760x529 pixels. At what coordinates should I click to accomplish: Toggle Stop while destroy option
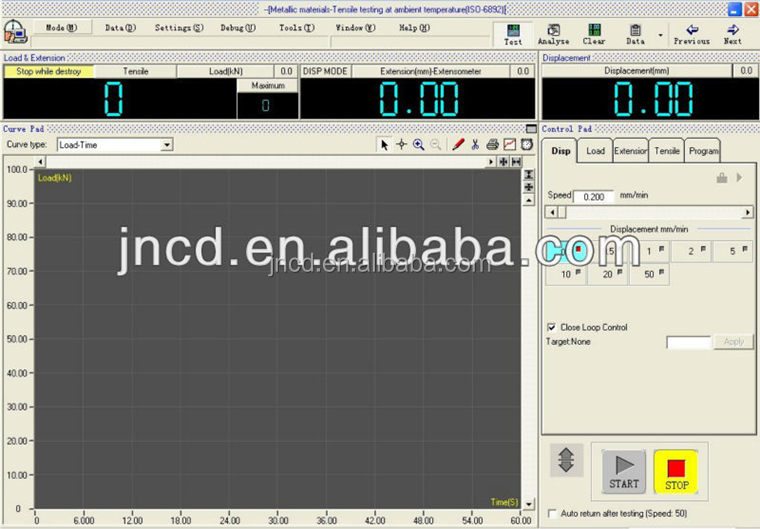[48, 71]
